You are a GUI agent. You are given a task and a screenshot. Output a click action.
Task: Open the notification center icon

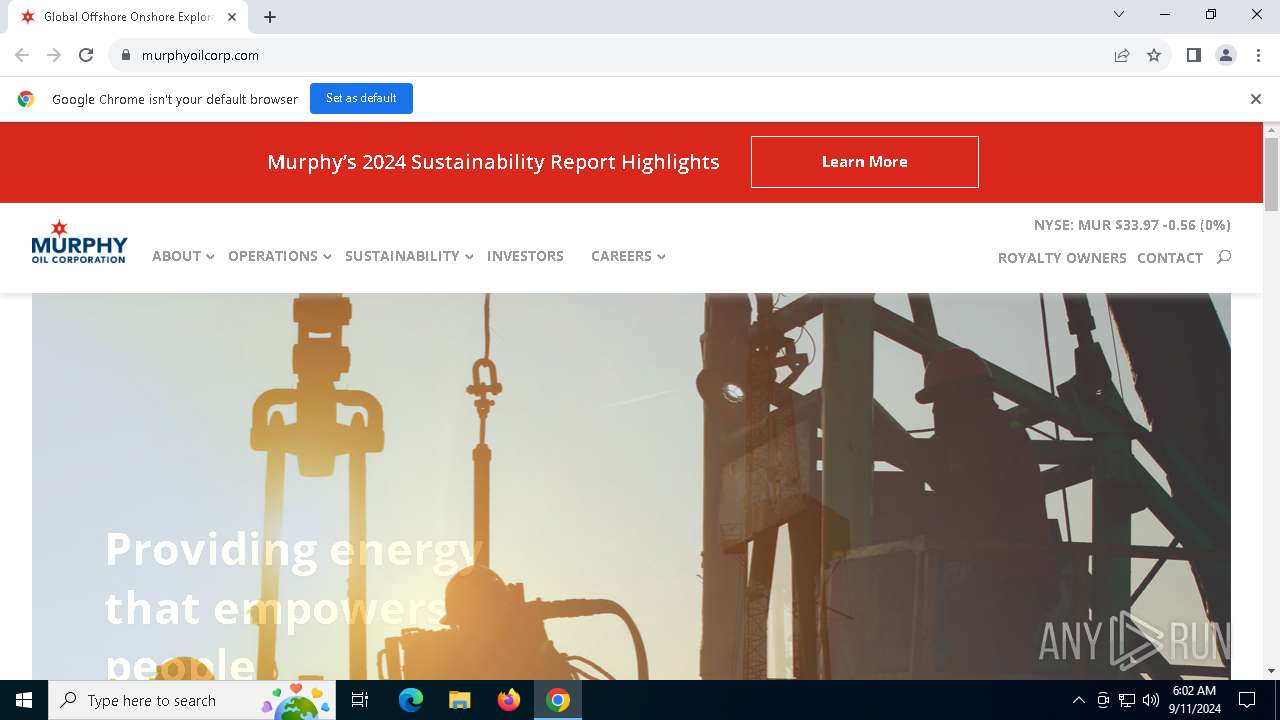pos(1247,700)
